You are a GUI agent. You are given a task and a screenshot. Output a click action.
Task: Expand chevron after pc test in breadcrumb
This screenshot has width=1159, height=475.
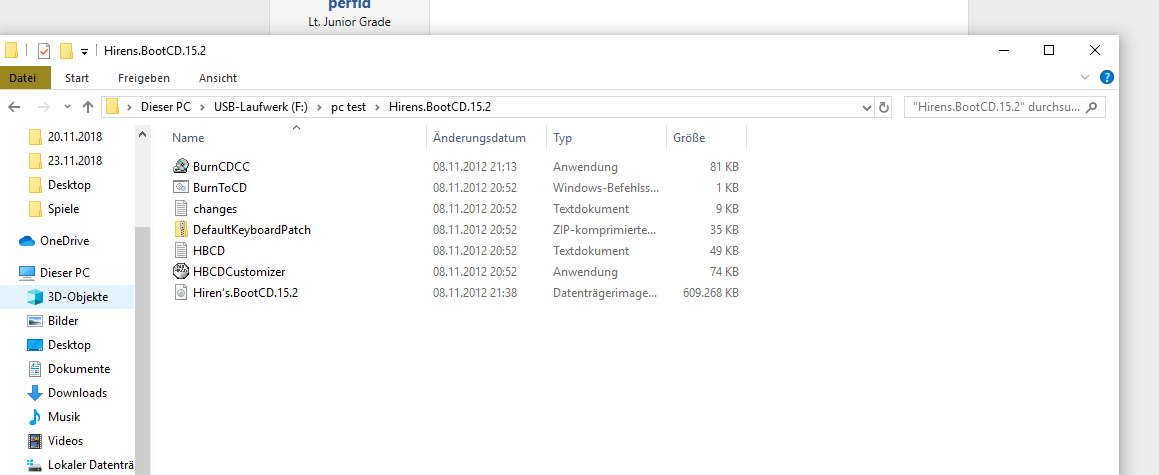[x=377, y=107]
